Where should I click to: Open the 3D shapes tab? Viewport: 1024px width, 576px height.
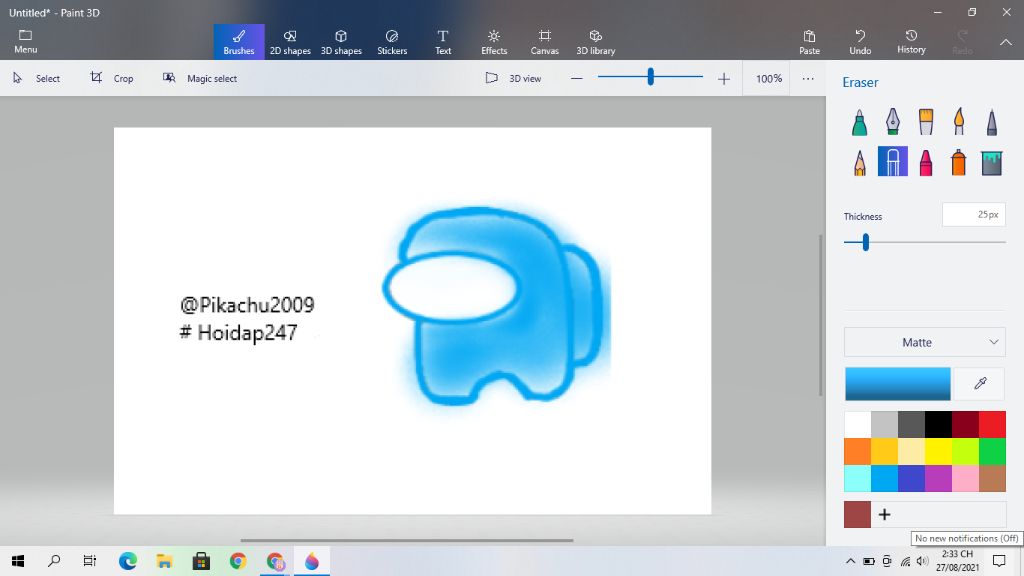pos(341,42)
